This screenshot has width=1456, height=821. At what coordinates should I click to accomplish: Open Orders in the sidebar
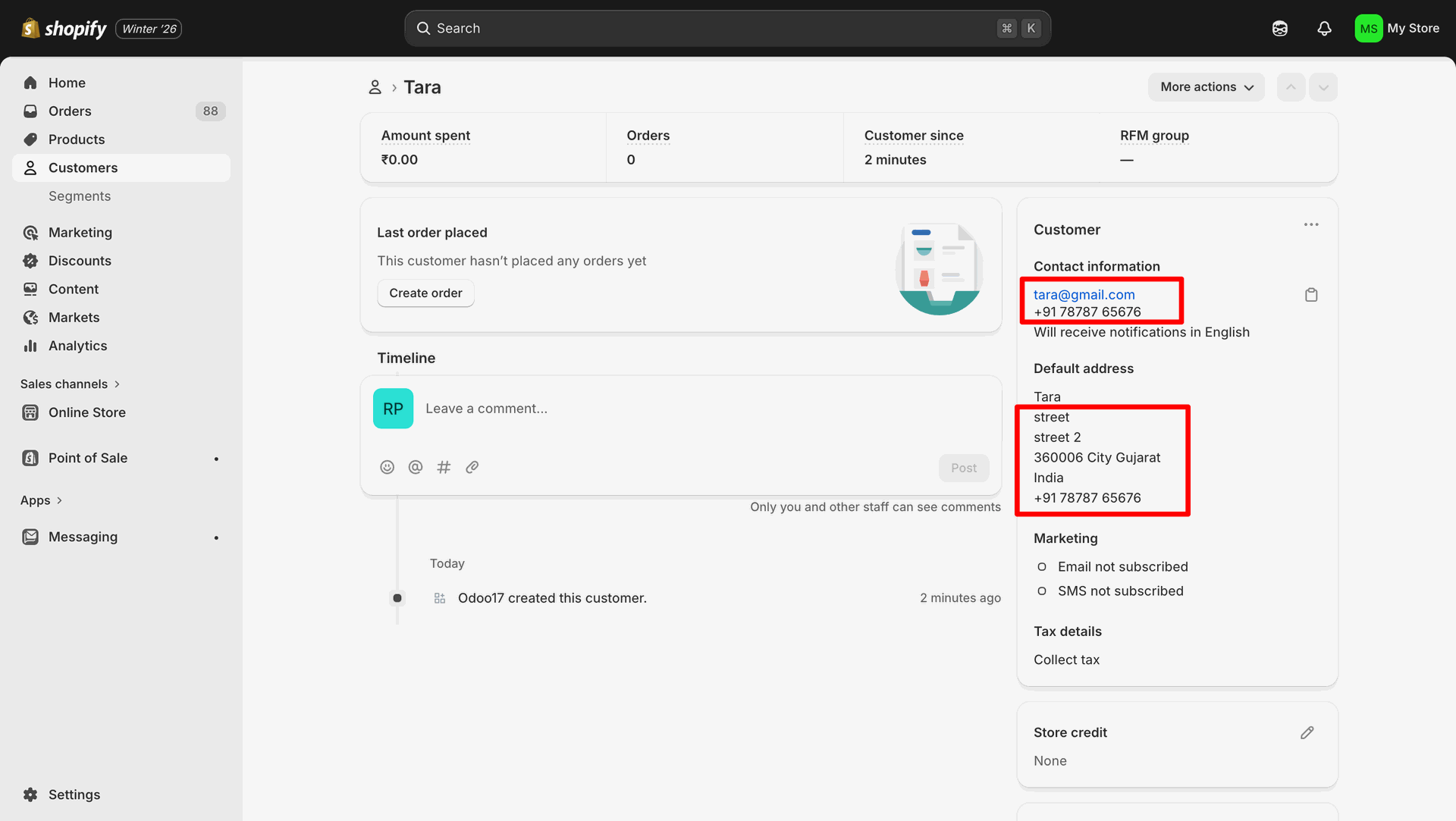point(70,111)
